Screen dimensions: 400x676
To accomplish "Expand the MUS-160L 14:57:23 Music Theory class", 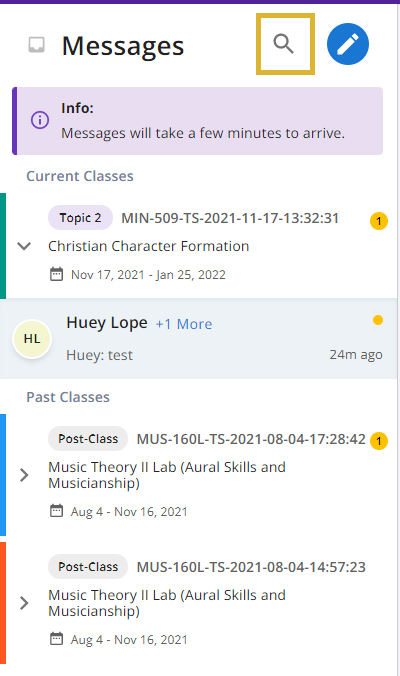I will pyautogui.click(x=24, y=603).
